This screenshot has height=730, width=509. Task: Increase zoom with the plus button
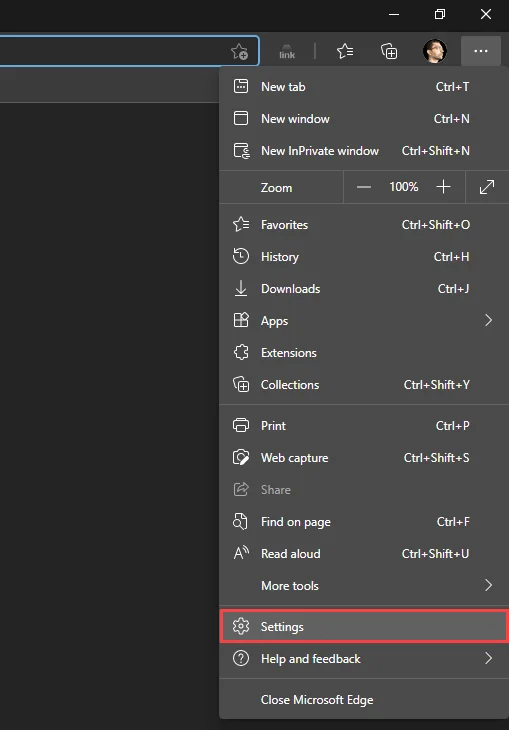click(443, 187)
